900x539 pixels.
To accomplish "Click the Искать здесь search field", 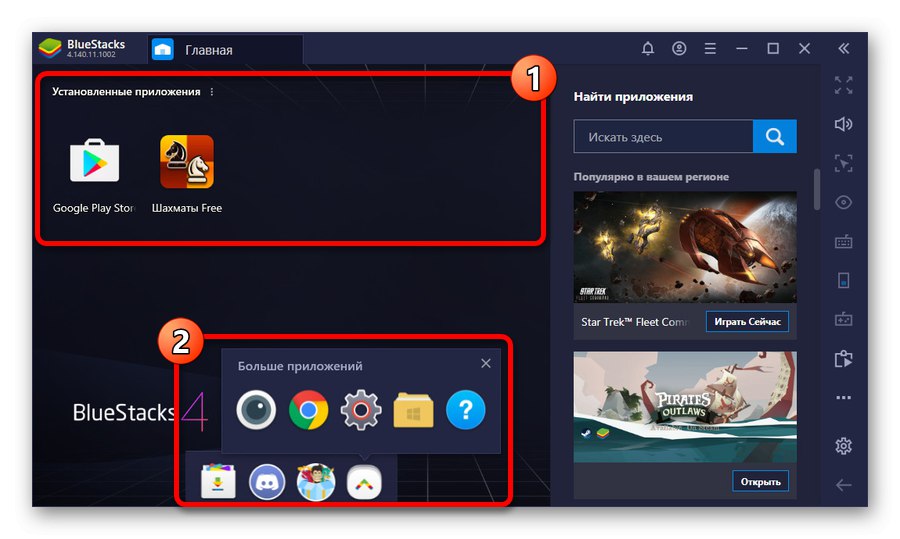I will (x=663, y=137).
